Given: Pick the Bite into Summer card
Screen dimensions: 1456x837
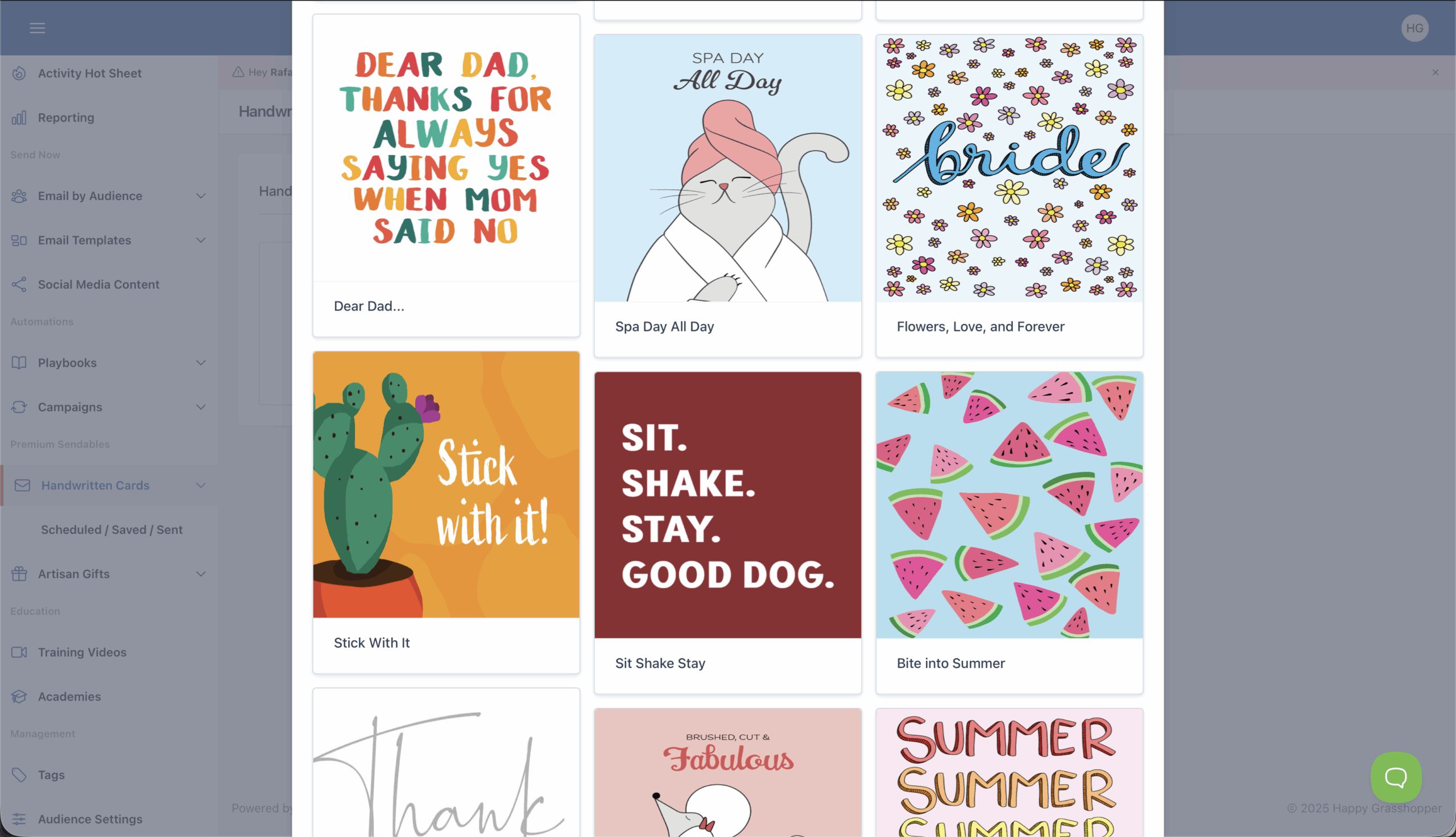Looking at the screenshot, I should coord(1010,532).
